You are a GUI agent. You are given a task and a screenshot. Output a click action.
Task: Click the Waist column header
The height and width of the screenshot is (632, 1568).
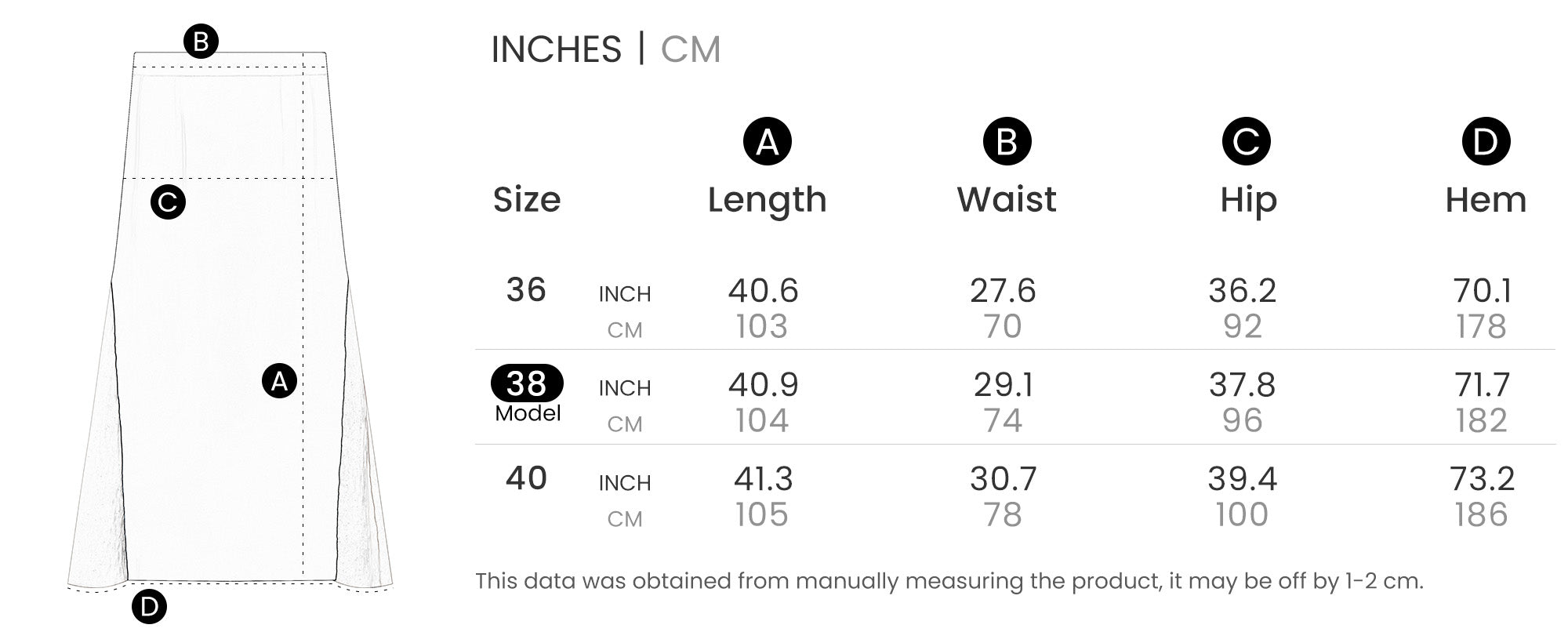1007,200
